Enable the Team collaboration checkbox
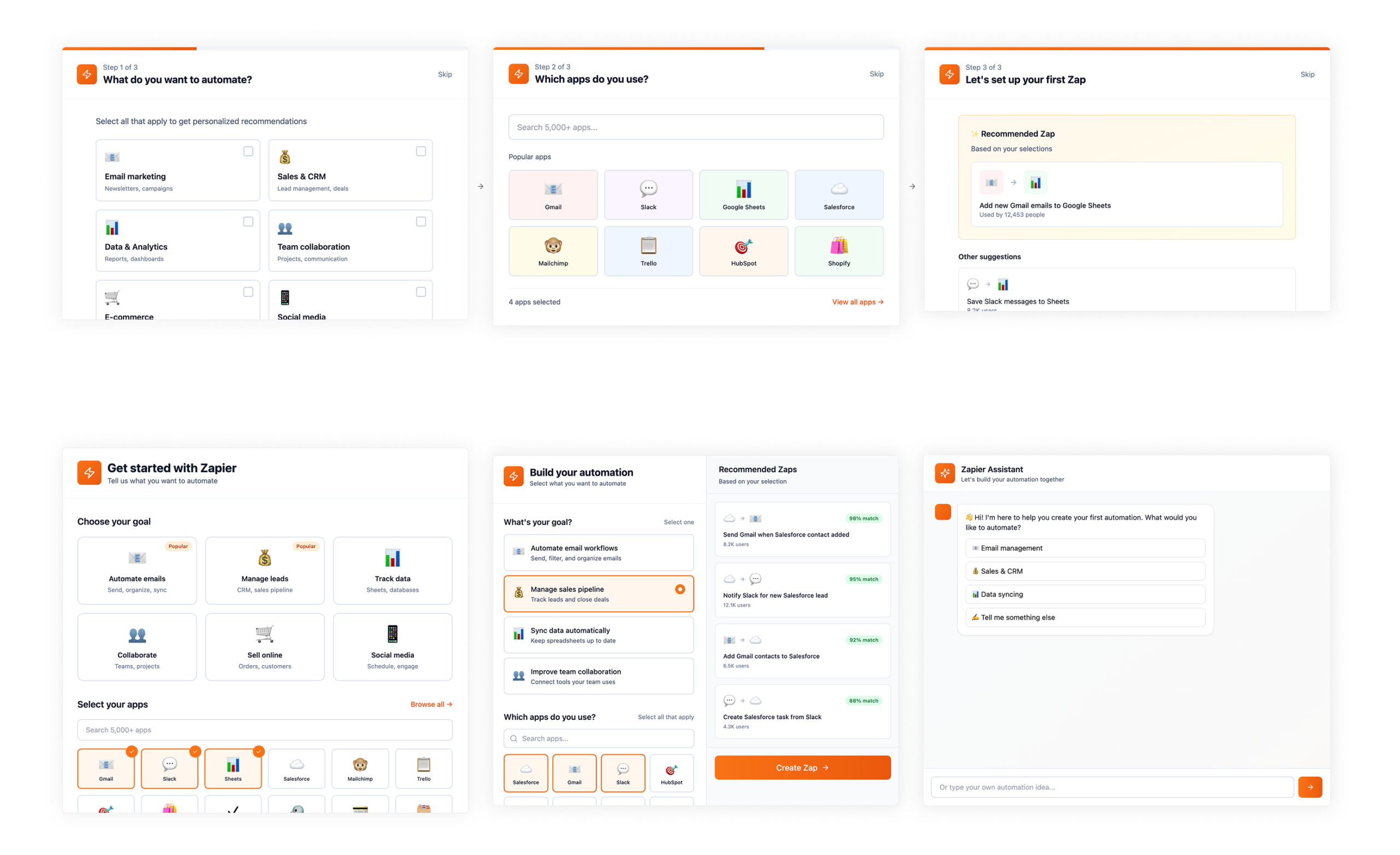This screenshot has width=1400, height=855. pyautogui.click(x=421, y=221)
